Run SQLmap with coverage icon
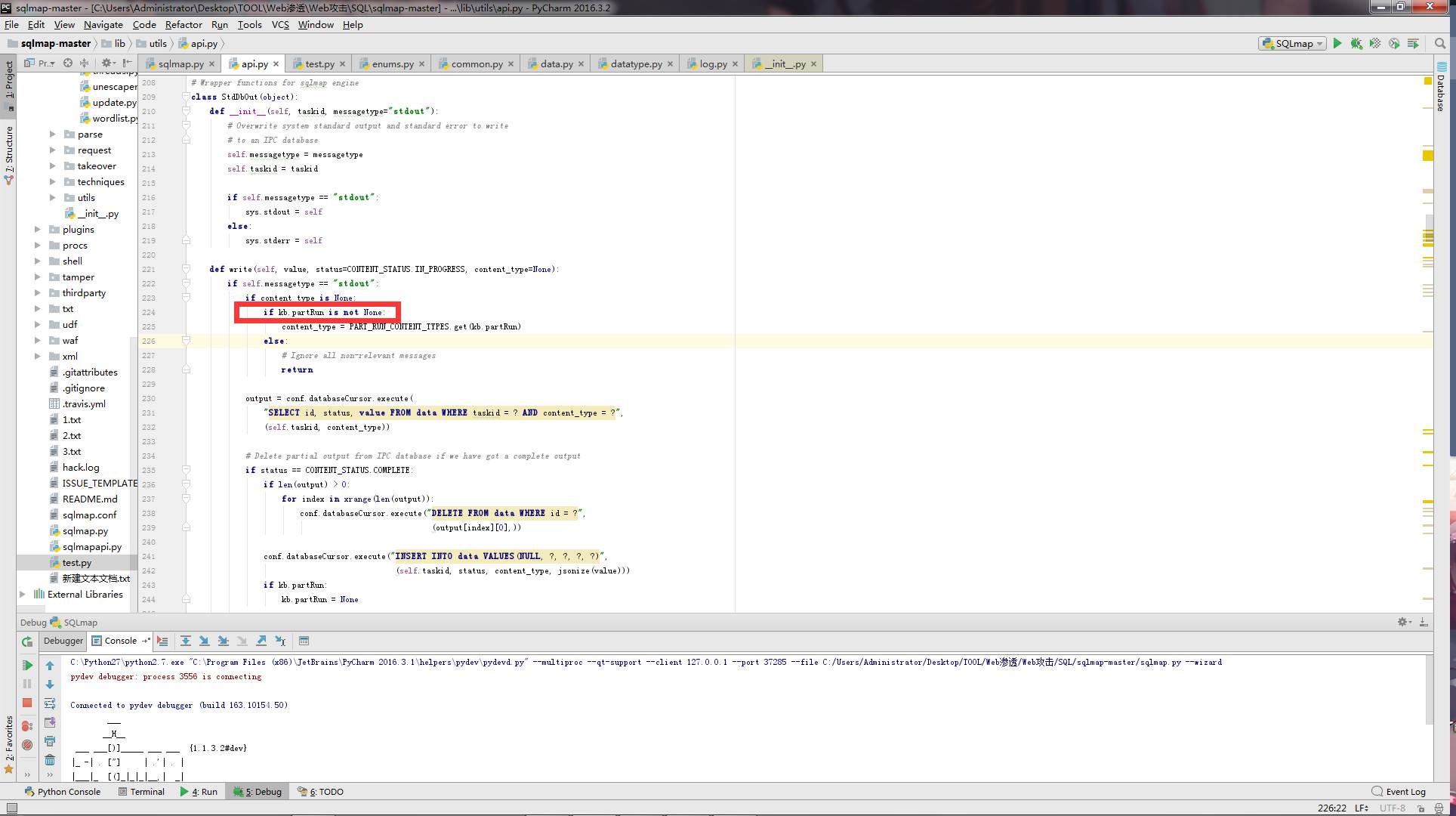 coord(1375,44)
